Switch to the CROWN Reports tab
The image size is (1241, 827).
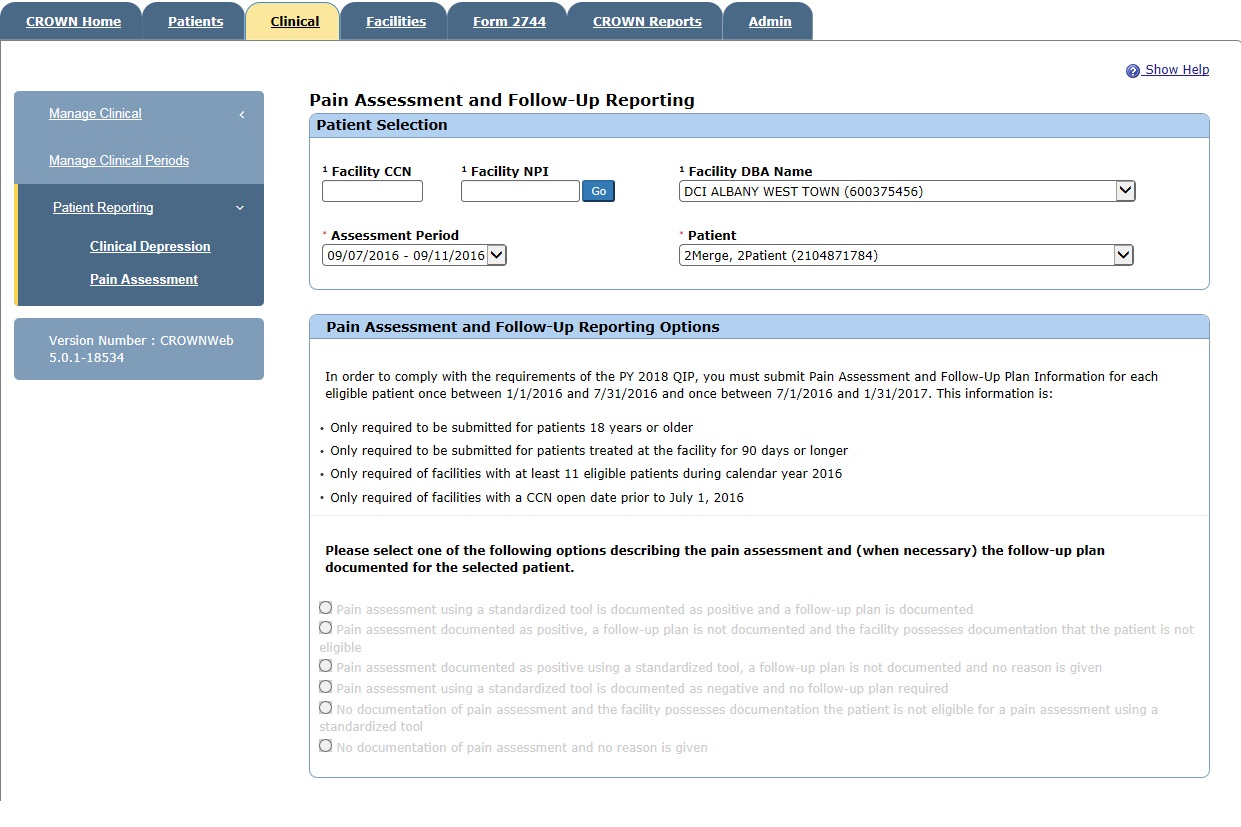coord(647,21)
